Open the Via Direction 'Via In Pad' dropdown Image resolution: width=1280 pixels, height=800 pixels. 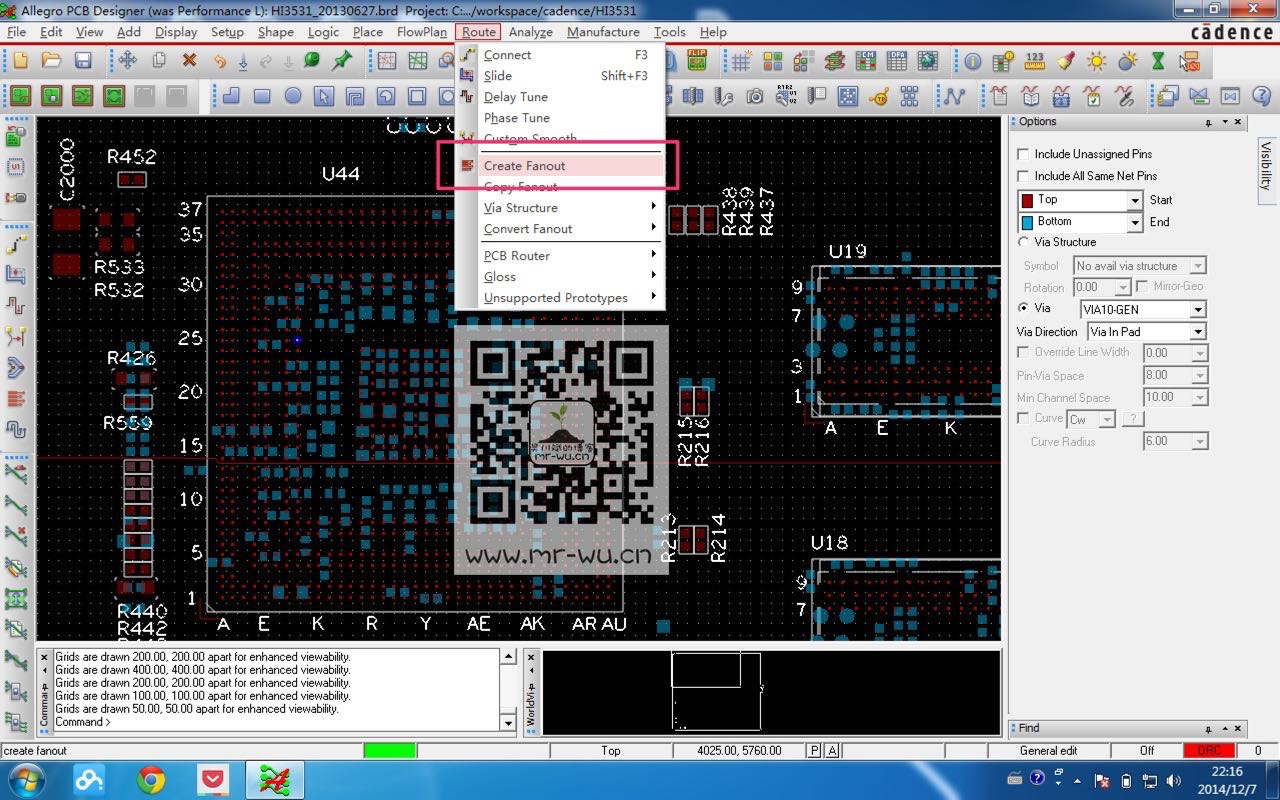point(1198,332)
